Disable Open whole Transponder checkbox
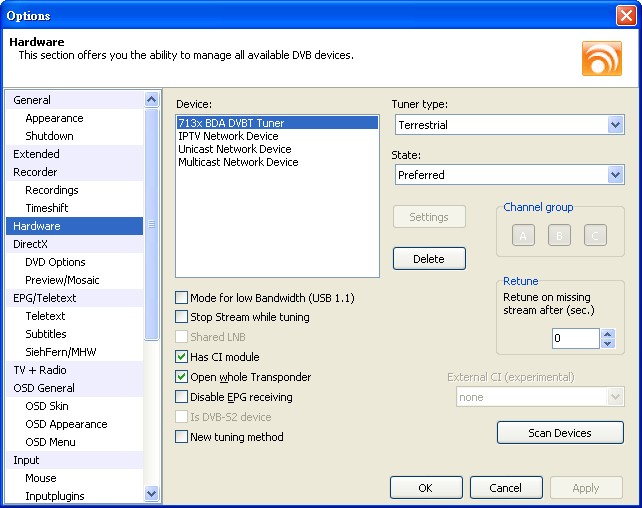642x508 pixels. point(182,377)
